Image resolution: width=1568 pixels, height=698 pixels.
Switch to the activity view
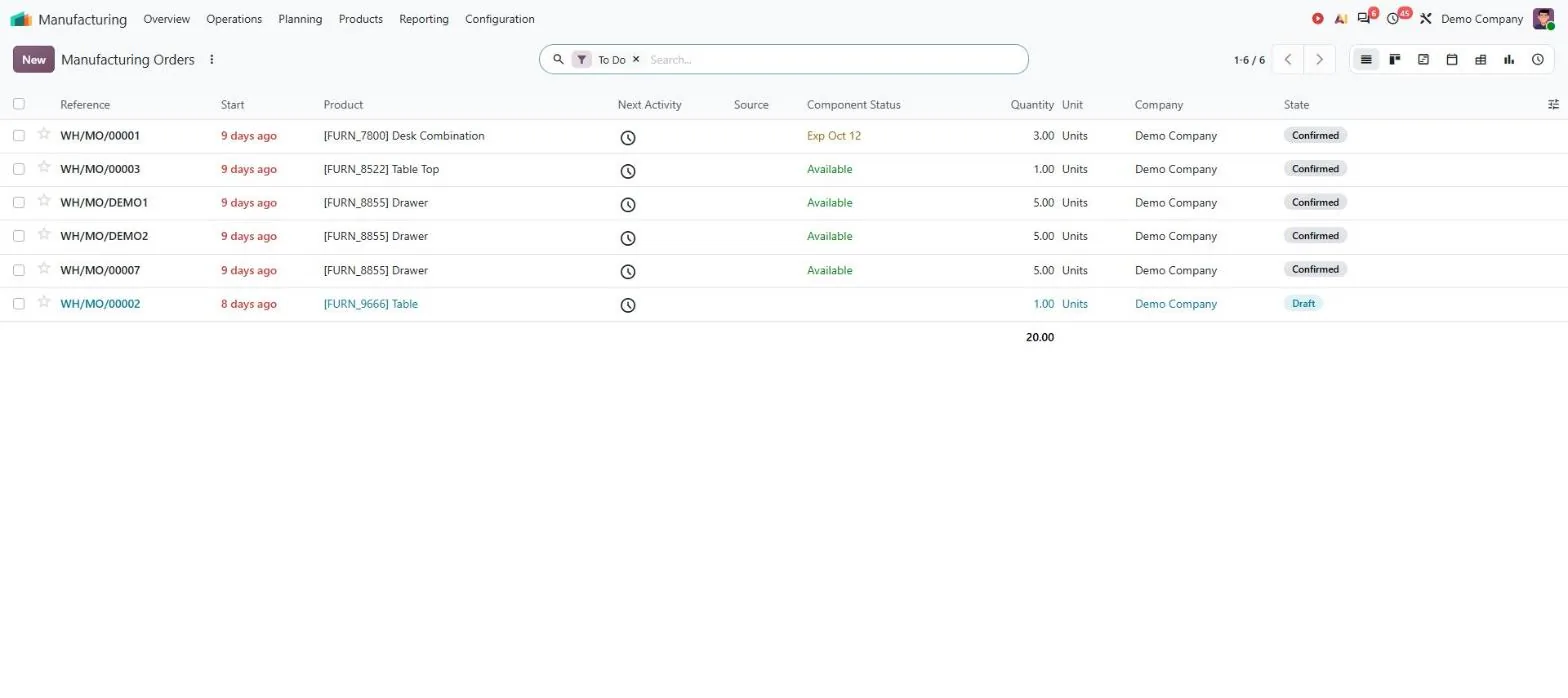1538,60
